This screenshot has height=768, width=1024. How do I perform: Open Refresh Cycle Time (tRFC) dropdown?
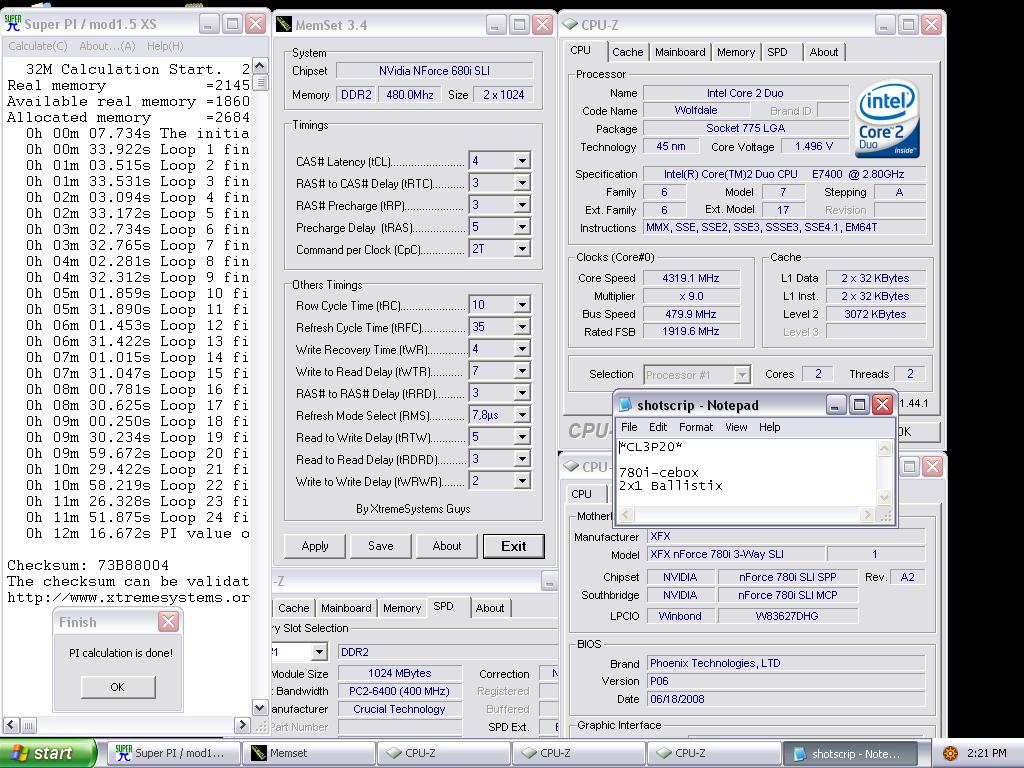pos(522,327)
